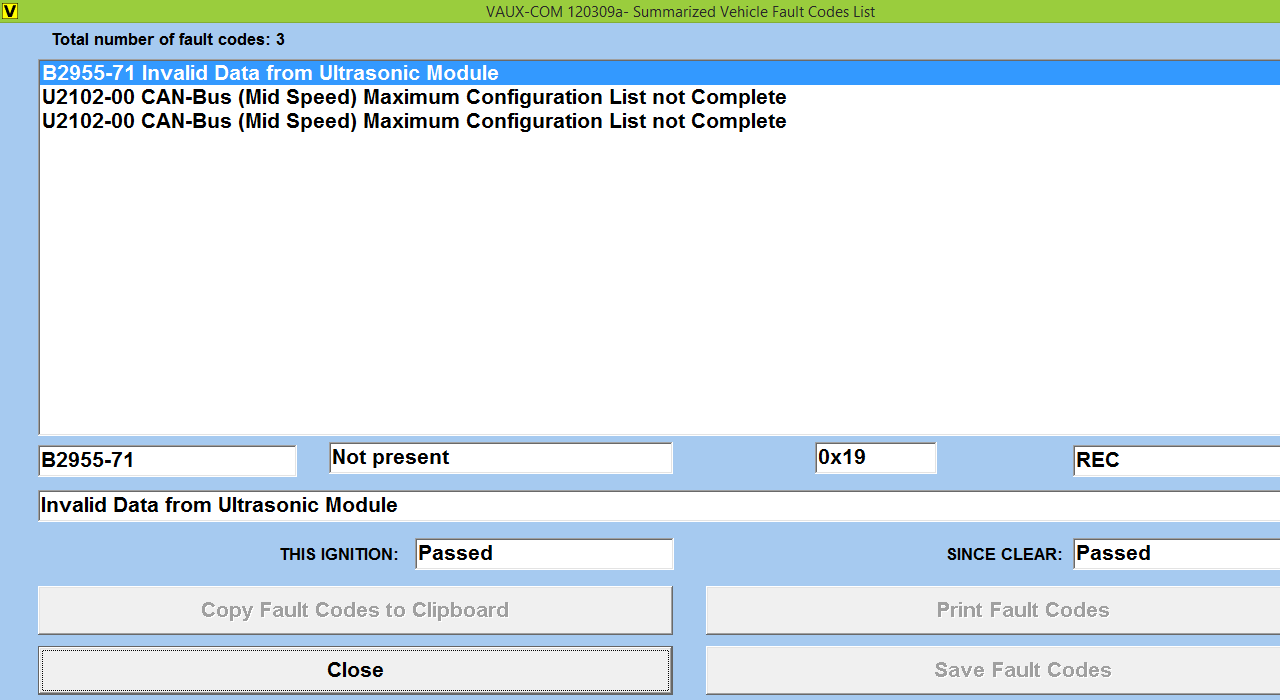Click the THIS IGNITION Passed field
1280x700 pixels.
click(x=544, y=554)
